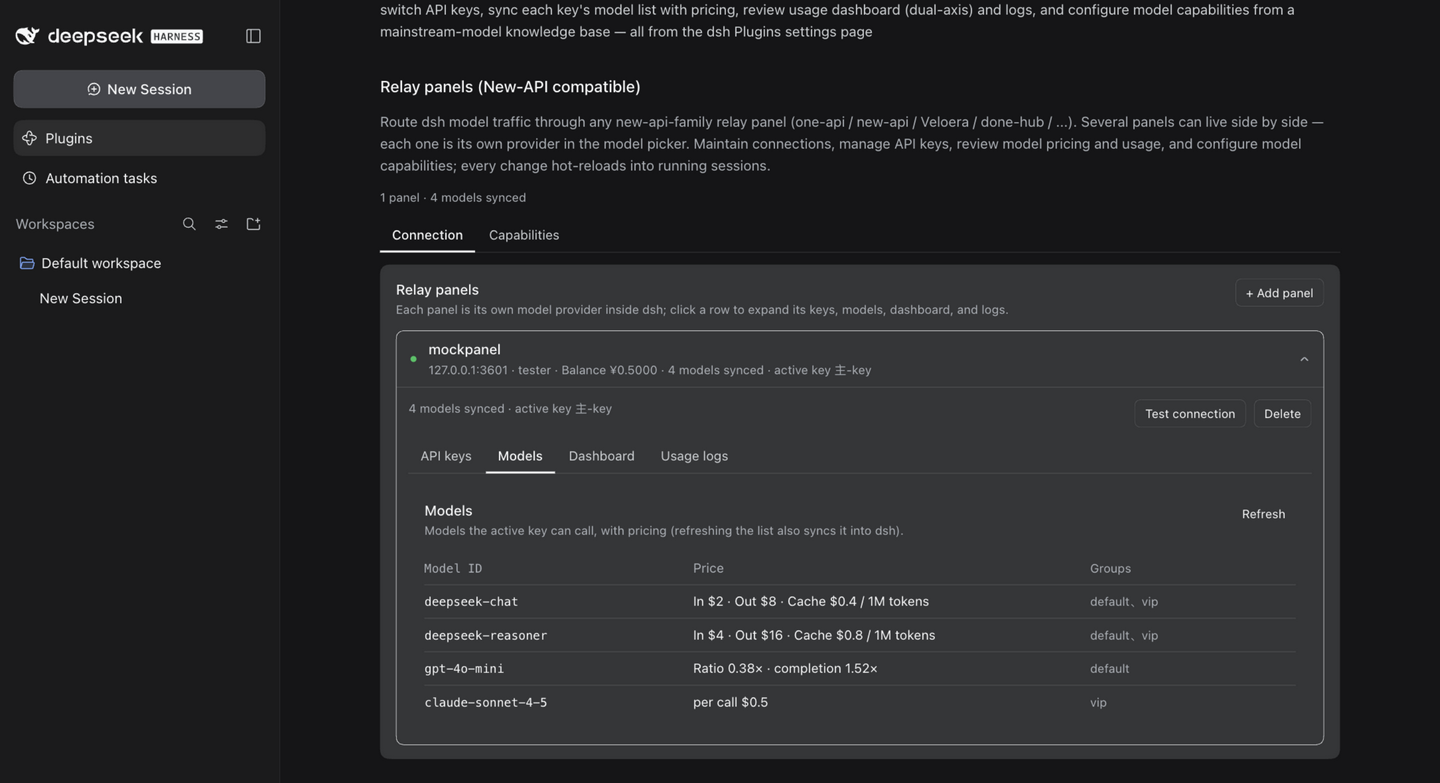Click '1 panel · 4 models synced' status
Screen dimensions: 1440x783
tap(453, 197)
